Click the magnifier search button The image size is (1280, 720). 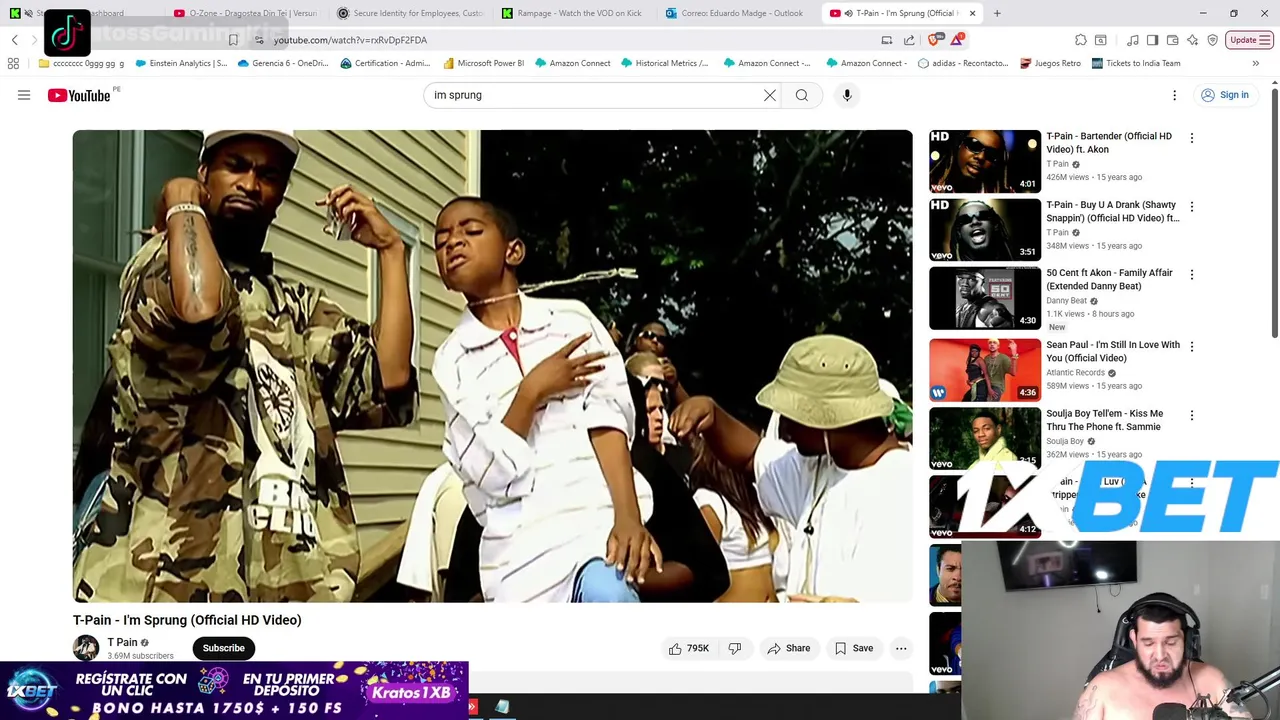(802, 95)
